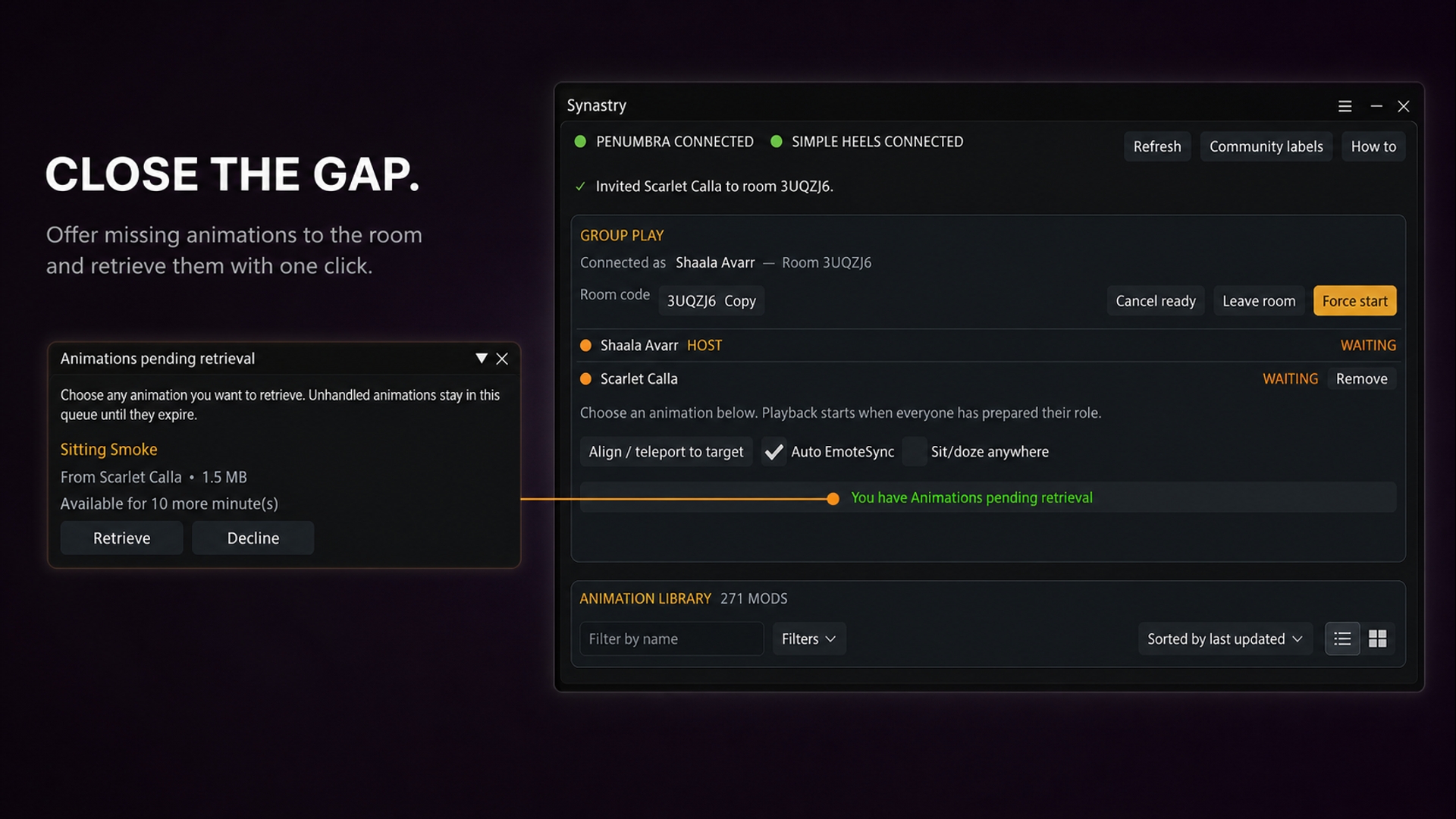The width and height of the screenshot is (1456, 819).
Task: Click Sitting Smoke animation title
Action: tap(108, 449)
